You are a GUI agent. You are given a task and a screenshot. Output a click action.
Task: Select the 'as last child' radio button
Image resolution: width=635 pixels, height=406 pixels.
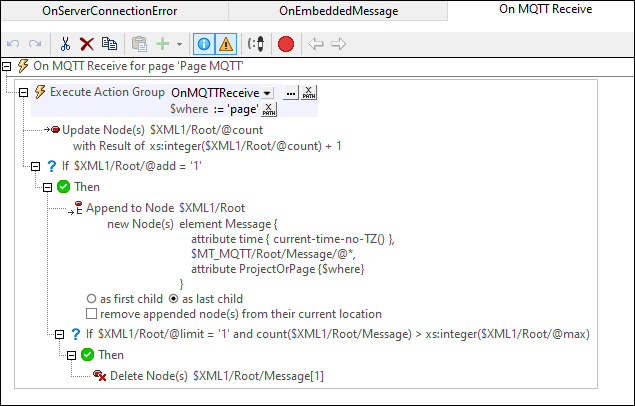[172, 298]
